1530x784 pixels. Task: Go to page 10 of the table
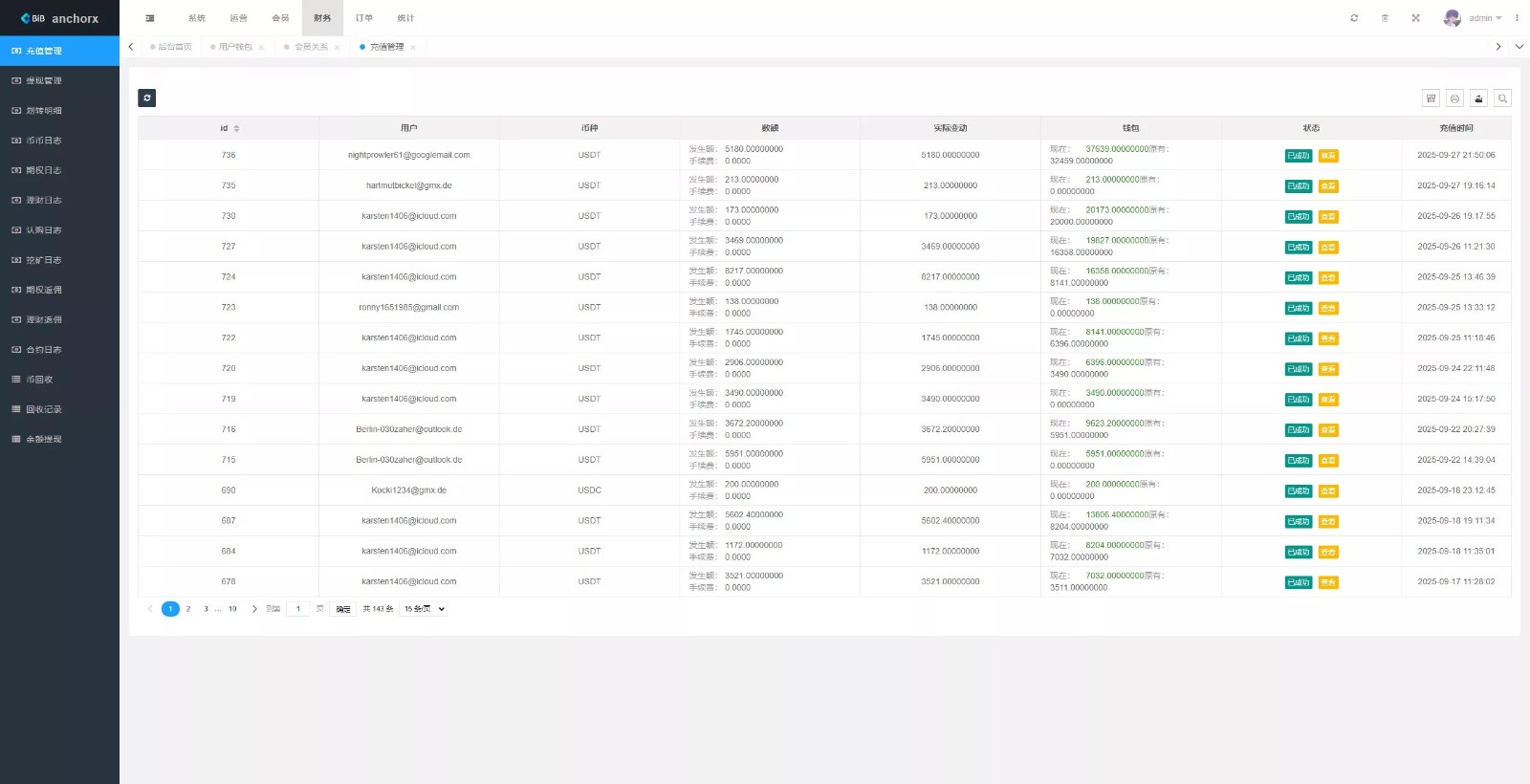coord(232,609)
